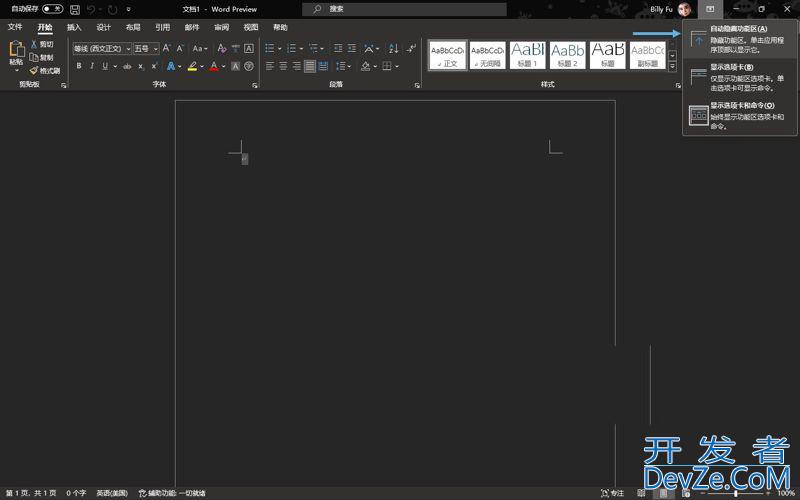The width and height of the screenshot is (800, 500).
Task: Open the Font dialog launcher
Action: click(255, 85)
